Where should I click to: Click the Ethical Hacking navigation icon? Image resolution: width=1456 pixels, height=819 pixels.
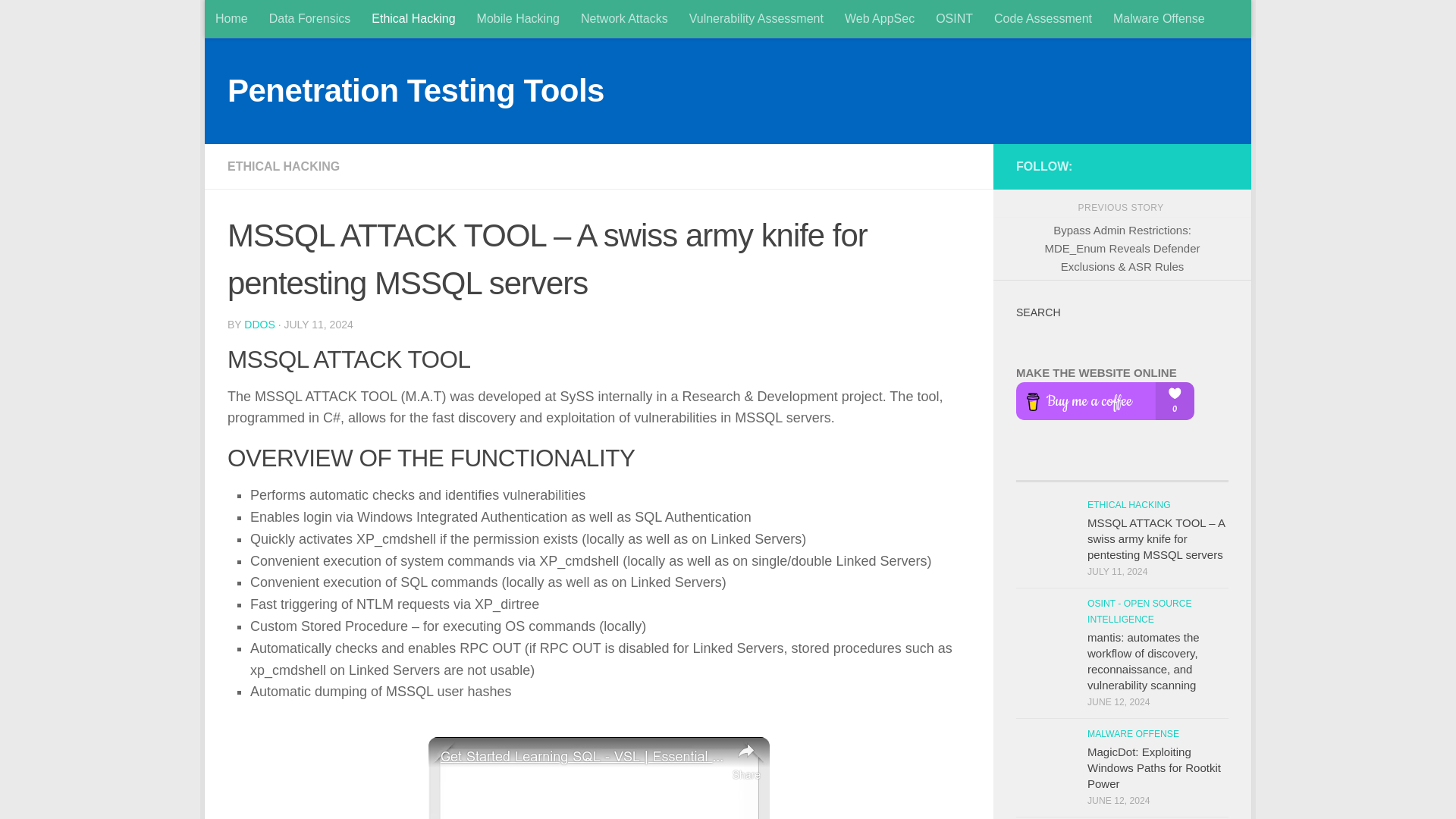413,18
